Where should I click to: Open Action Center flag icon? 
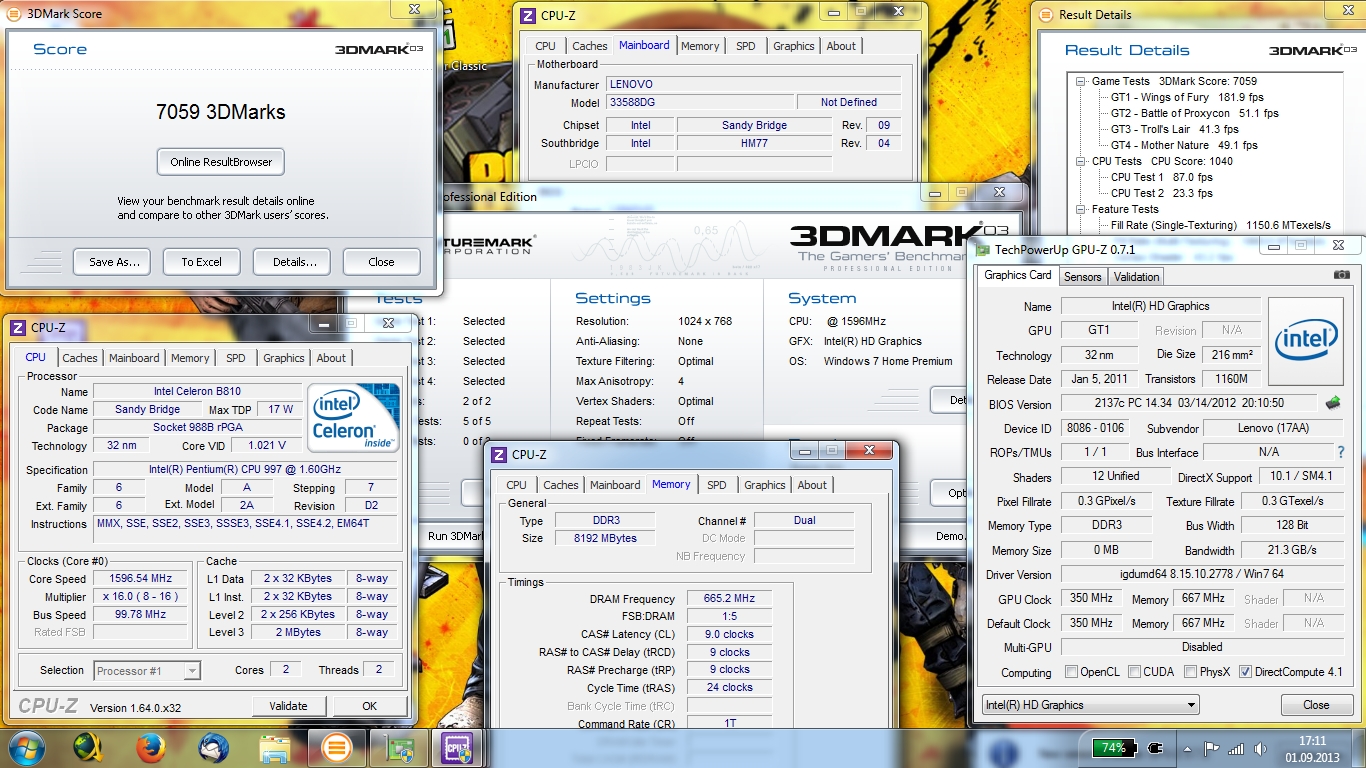[x=1211, y=747]
